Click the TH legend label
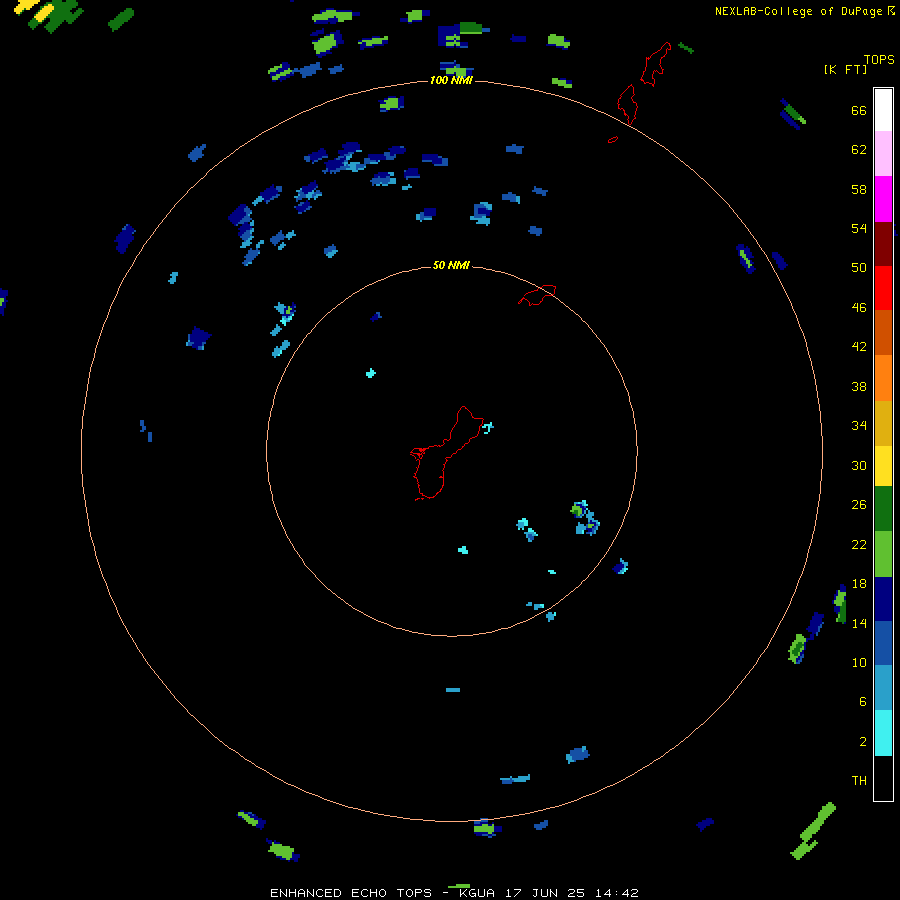The width and height of the screenshot is (900, 900). [859, 780]
